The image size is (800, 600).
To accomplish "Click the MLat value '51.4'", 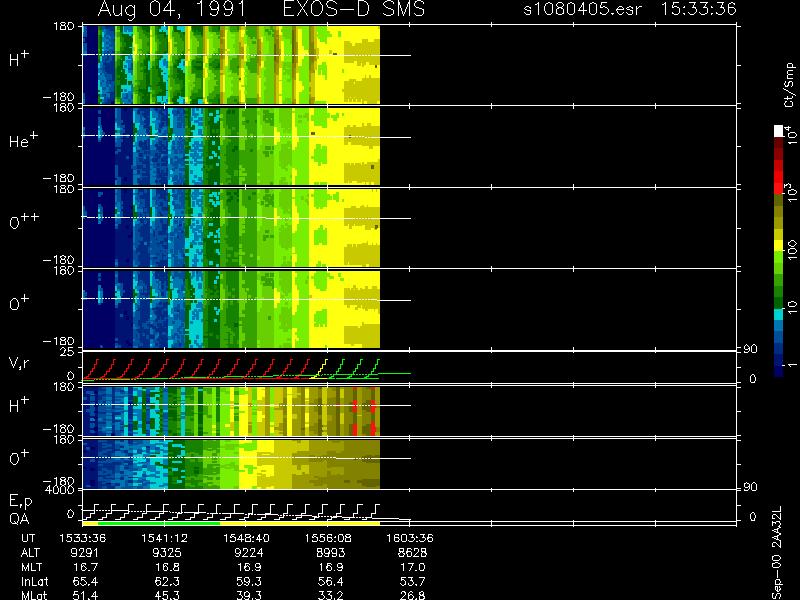I will click(x=86, y=595).
